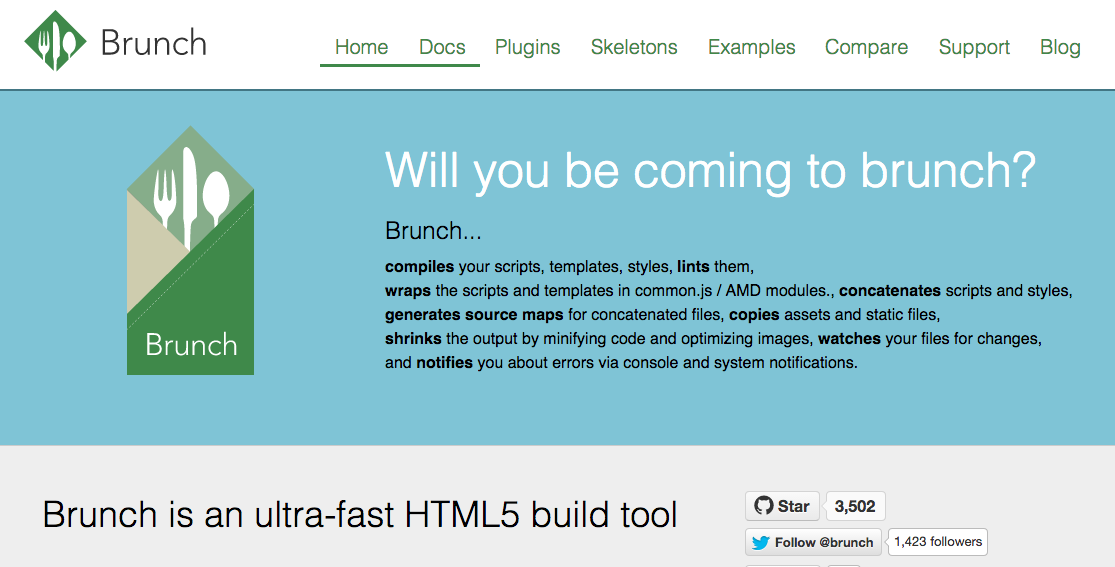
Task: Click the bold word 'notifies'
Action: point(444,362)
